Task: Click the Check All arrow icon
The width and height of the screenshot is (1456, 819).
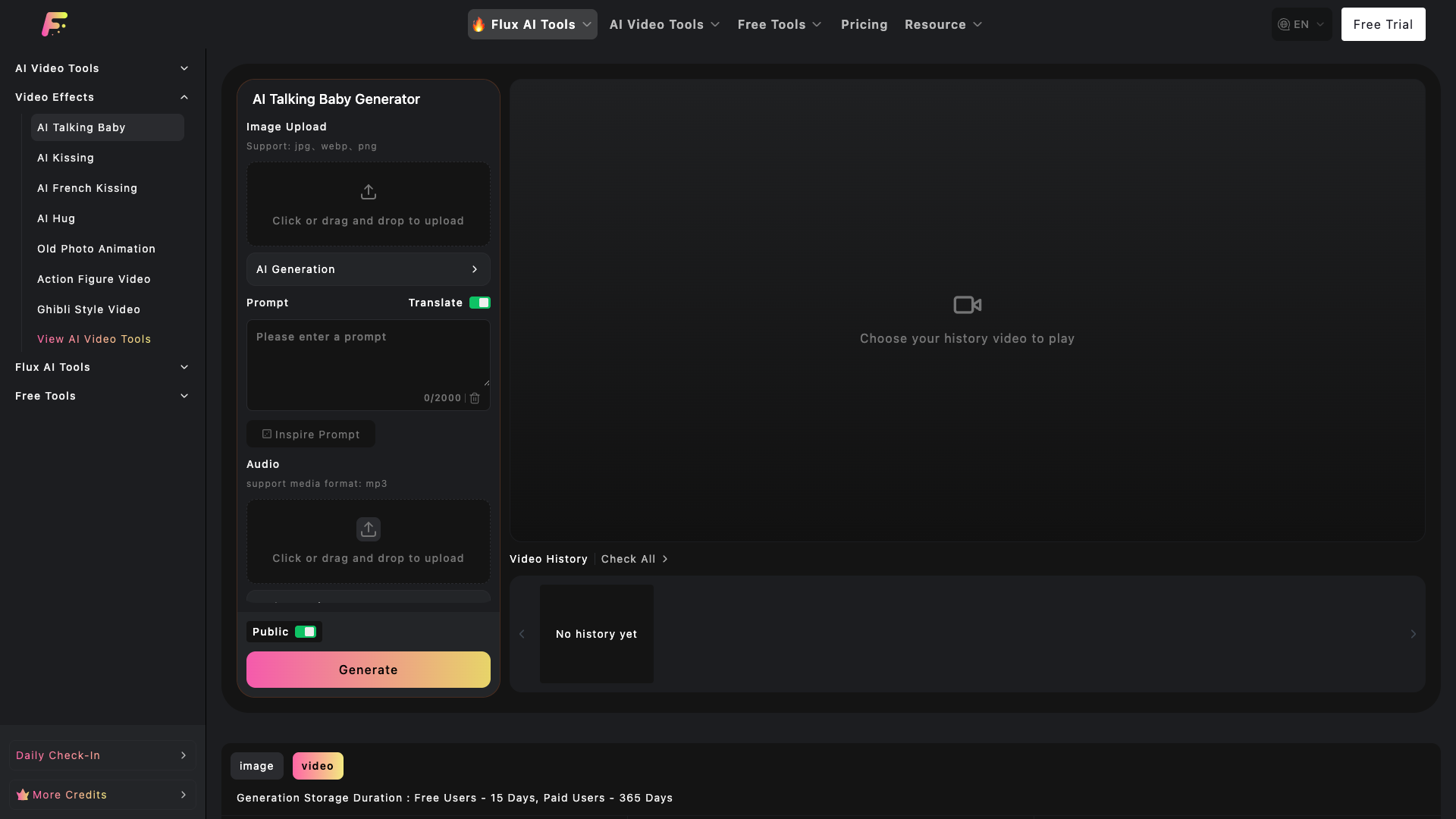Action: pos(665,559)
